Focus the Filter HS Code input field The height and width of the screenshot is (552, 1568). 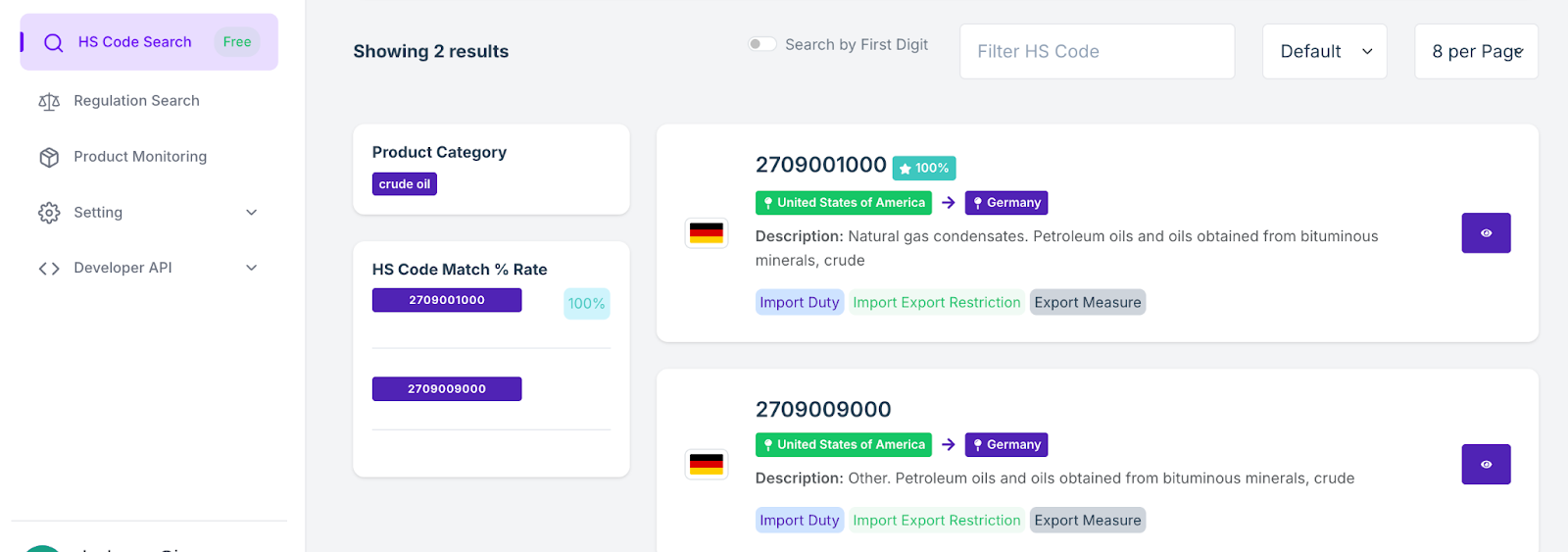[x=1097, y=51]
